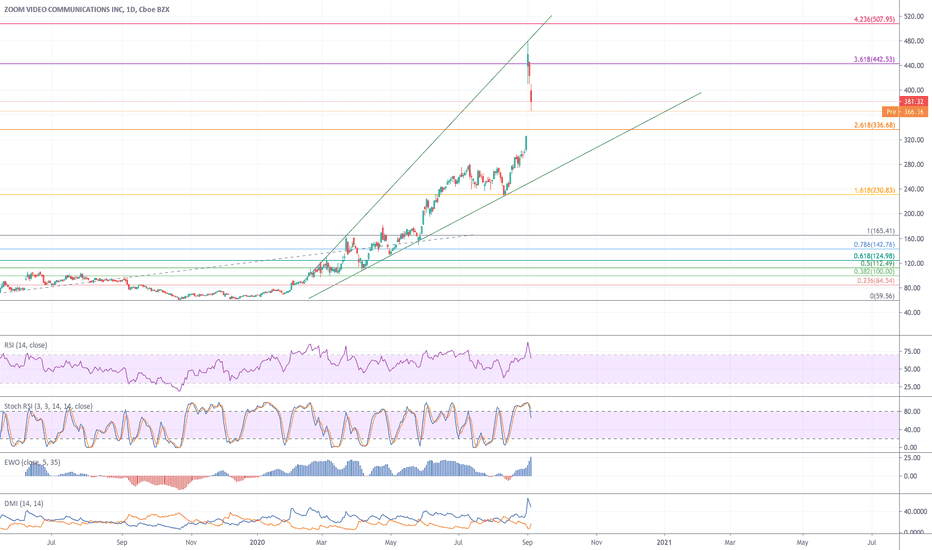Click the 240.00 price axis label
The image size is (932, 550).
tap(914, 189)
